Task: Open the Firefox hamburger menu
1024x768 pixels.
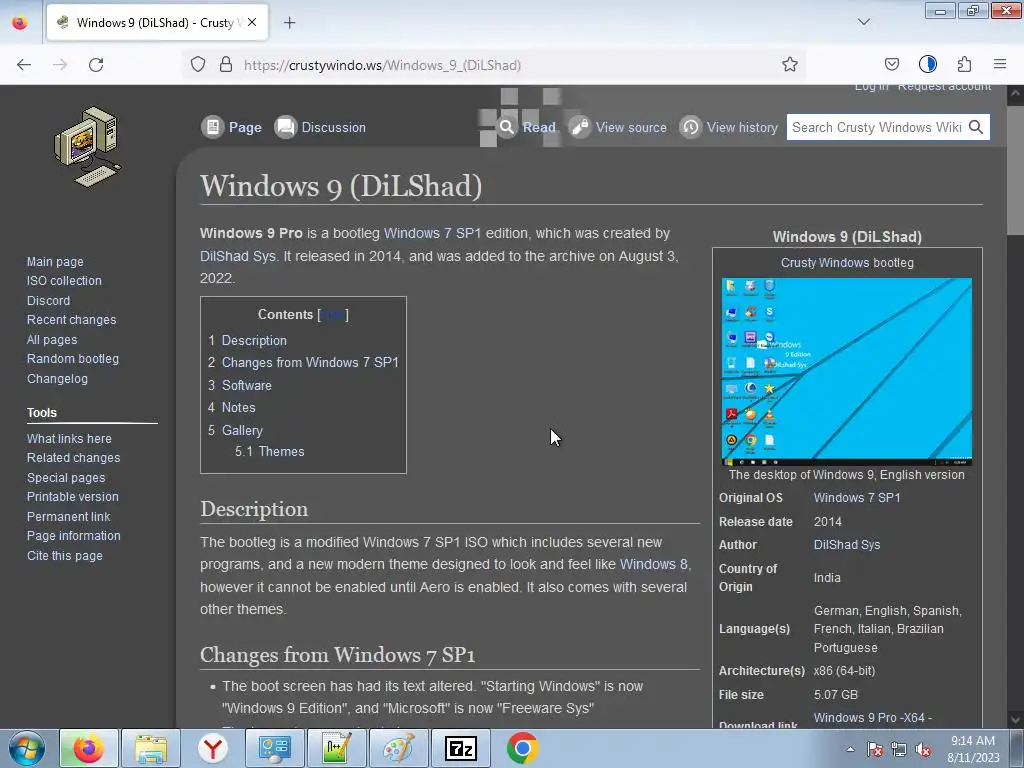Action: click(1000, 64)
